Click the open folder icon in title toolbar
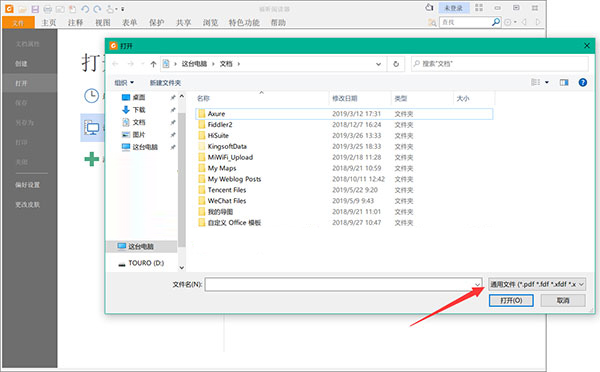600x372 pixels. pyautogui.click(x=22, y=9)
